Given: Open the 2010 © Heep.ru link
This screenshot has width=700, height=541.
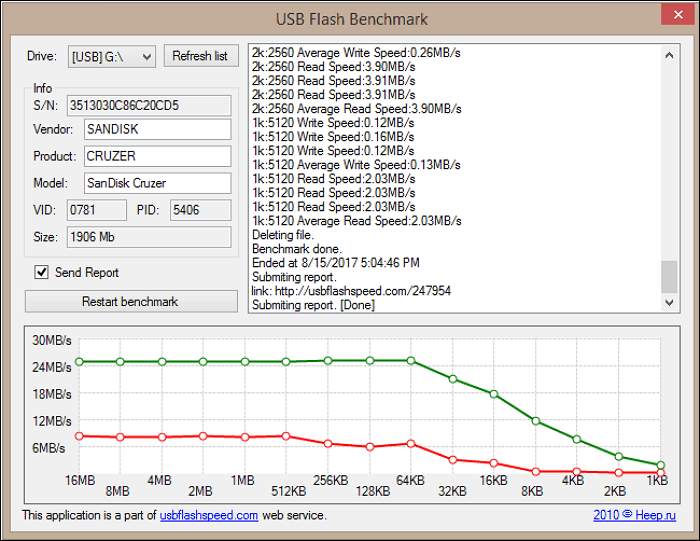Looking at the screenshot, I should tap(636, 516).
